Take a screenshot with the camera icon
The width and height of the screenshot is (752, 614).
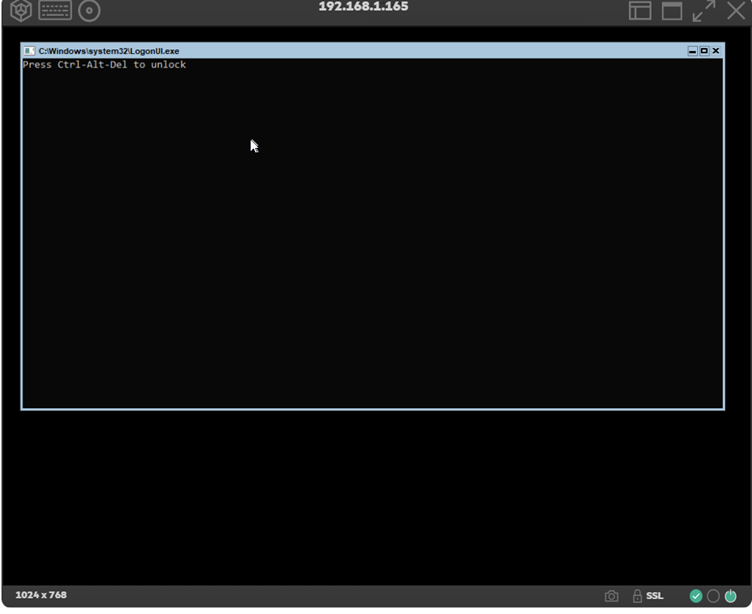611,596
